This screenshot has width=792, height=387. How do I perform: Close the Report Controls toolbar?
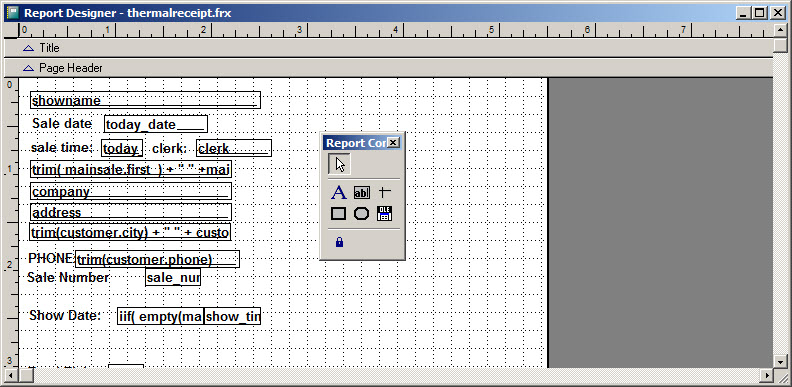[x=393, y=142]
